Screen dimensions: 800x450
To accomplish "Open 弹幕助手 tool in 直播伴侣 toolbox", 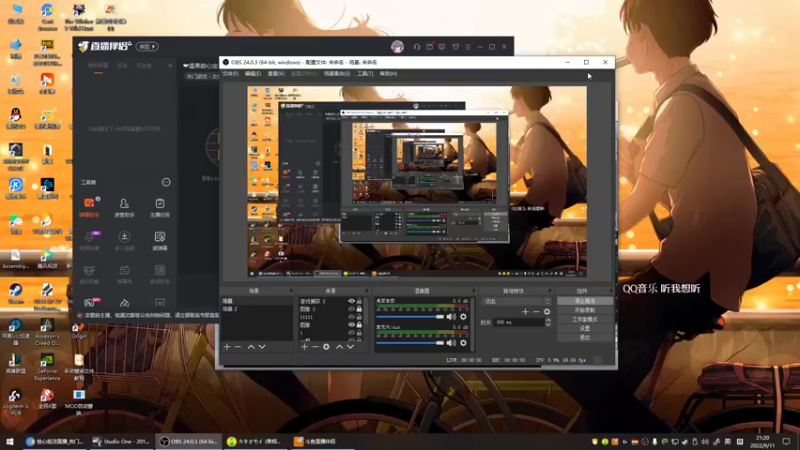I will point(89,207).
